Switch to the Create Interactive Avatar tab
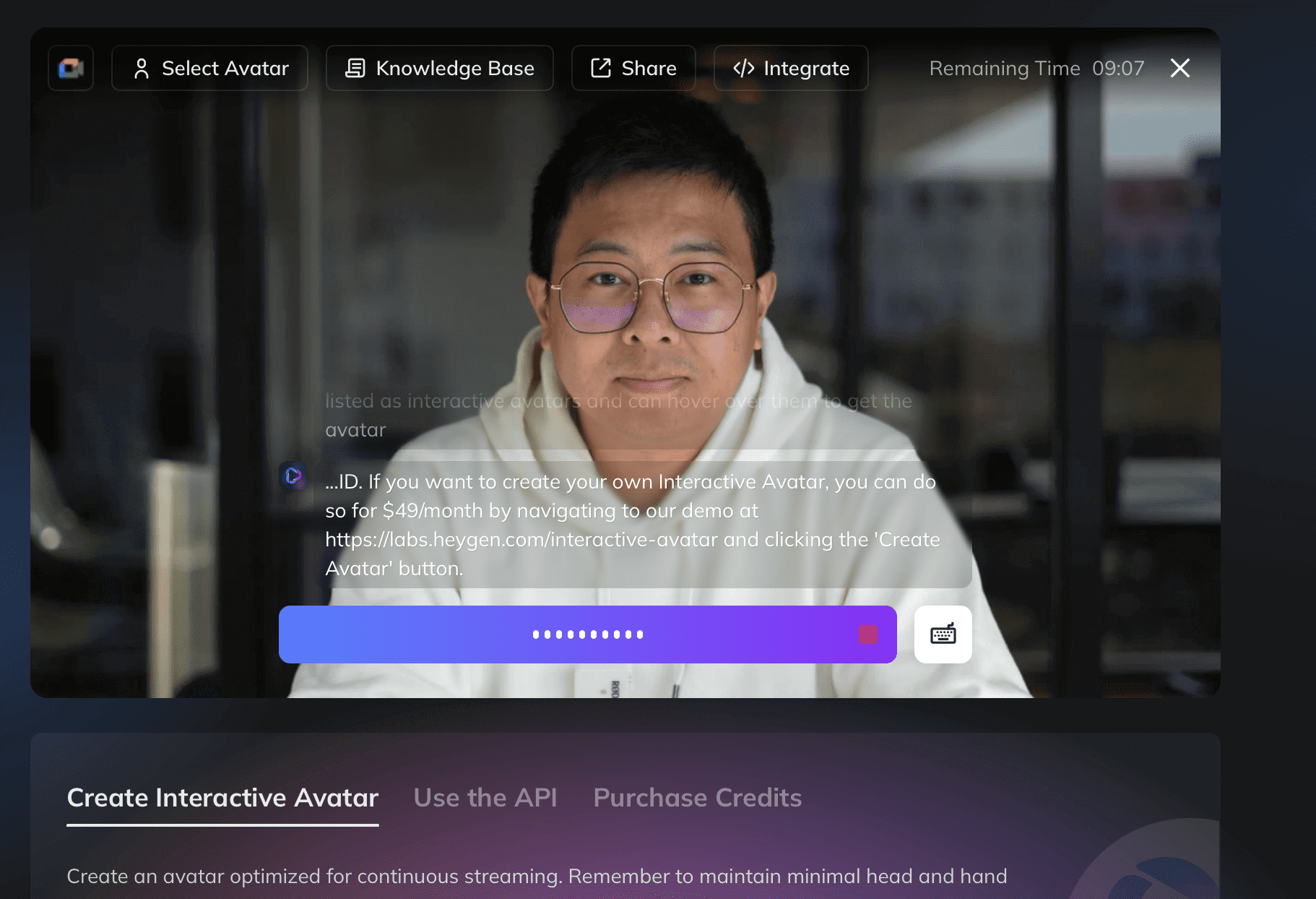Screen dimensions: 1316x899 pos(222,798)
